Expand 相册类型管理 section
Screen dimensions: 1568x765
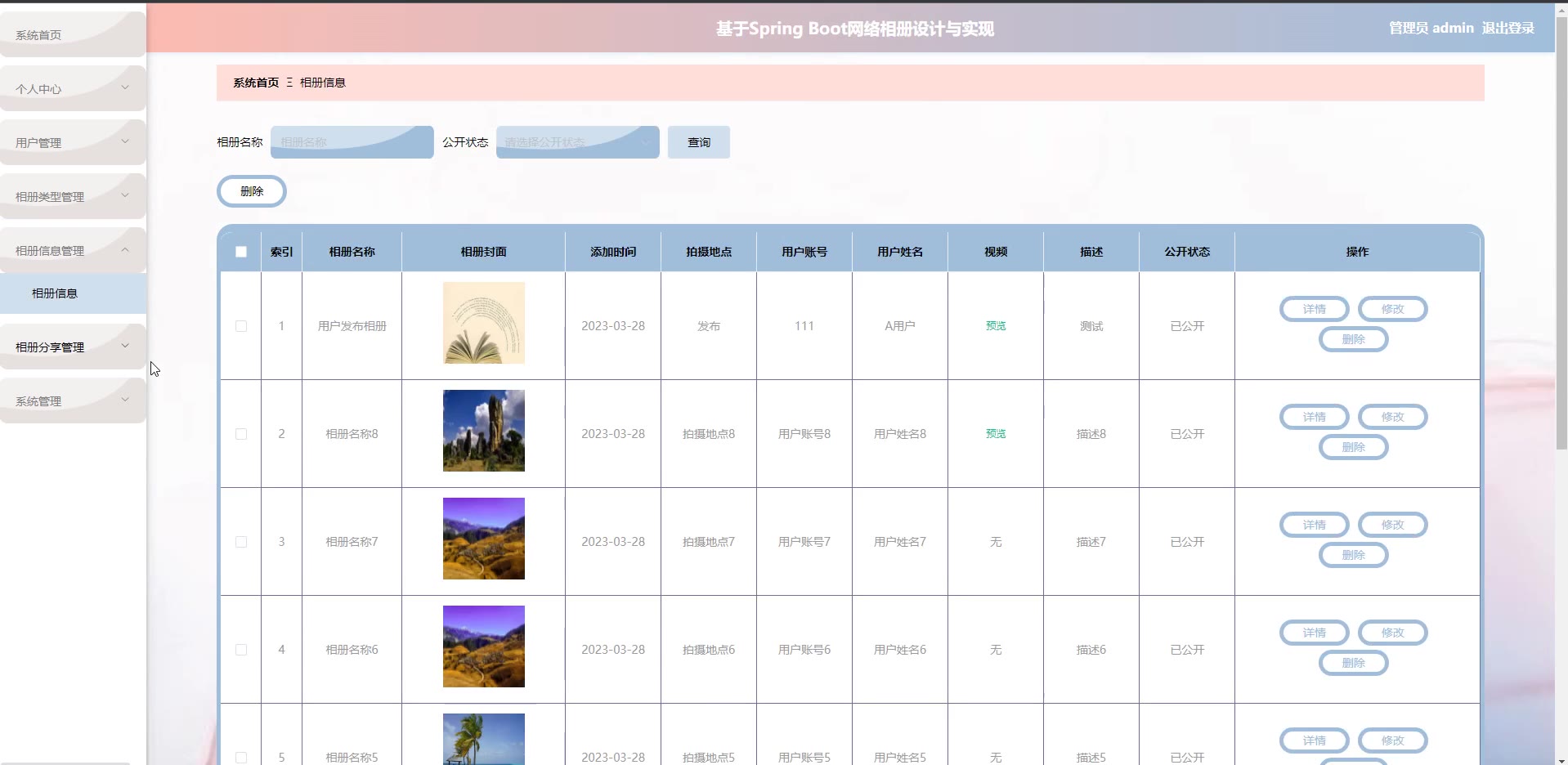pos(73,196)
